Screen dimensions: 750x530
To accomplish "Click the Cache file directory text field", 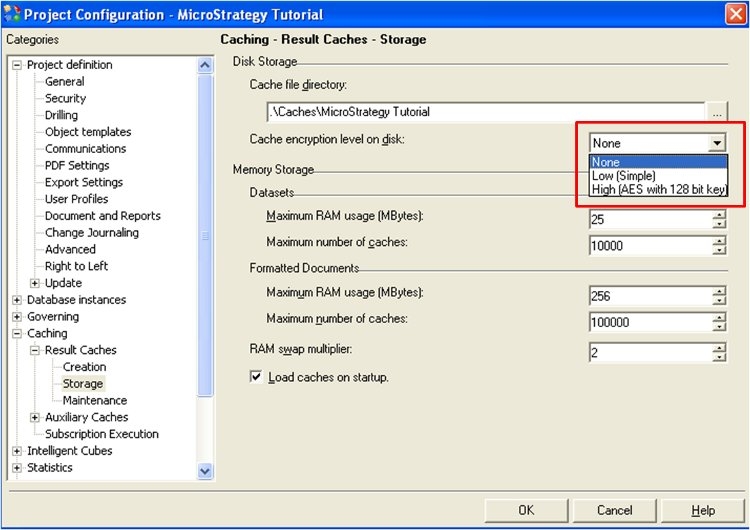I will 486,112.
